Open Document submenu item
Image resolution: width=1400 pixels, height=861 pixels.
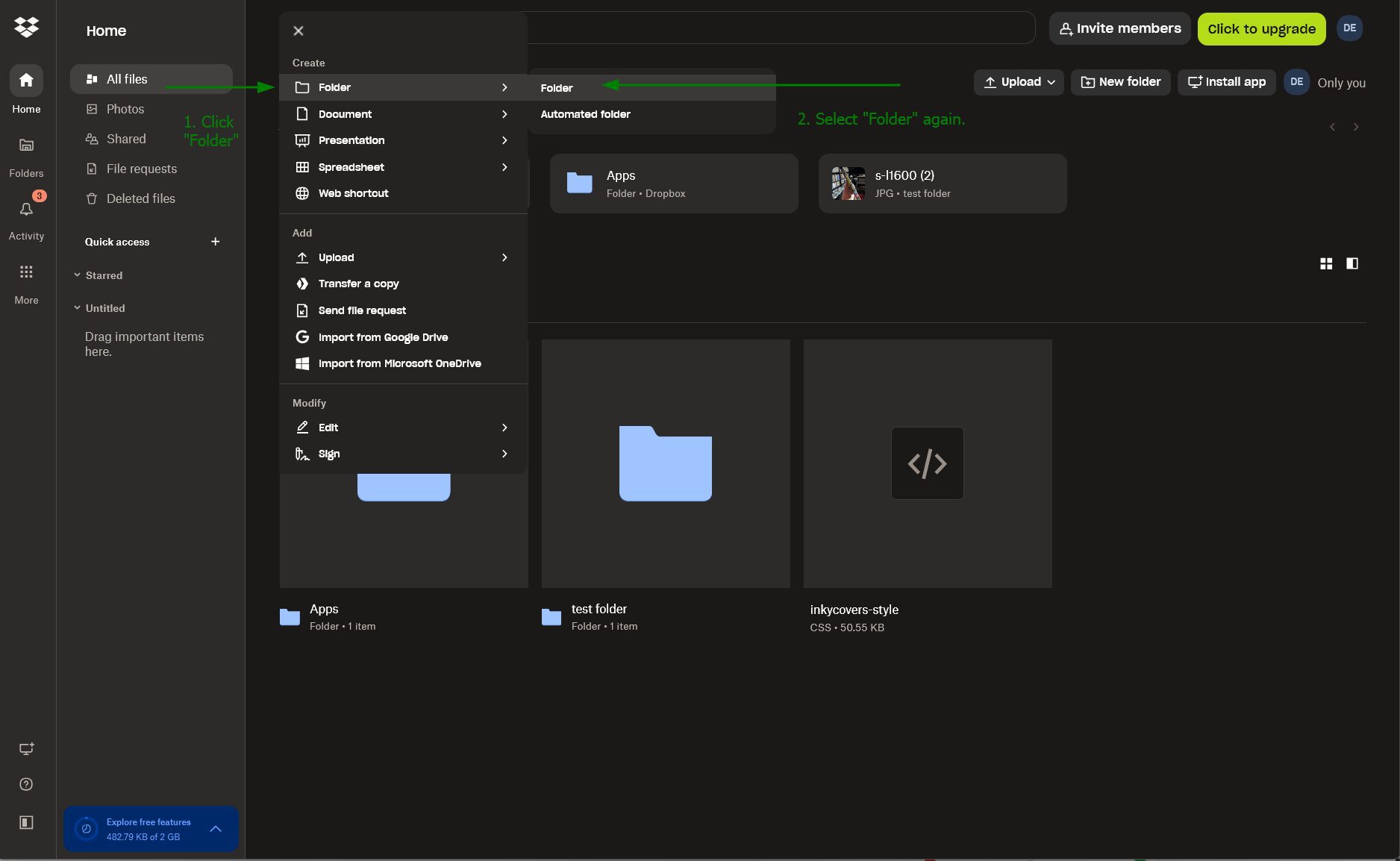403,114
